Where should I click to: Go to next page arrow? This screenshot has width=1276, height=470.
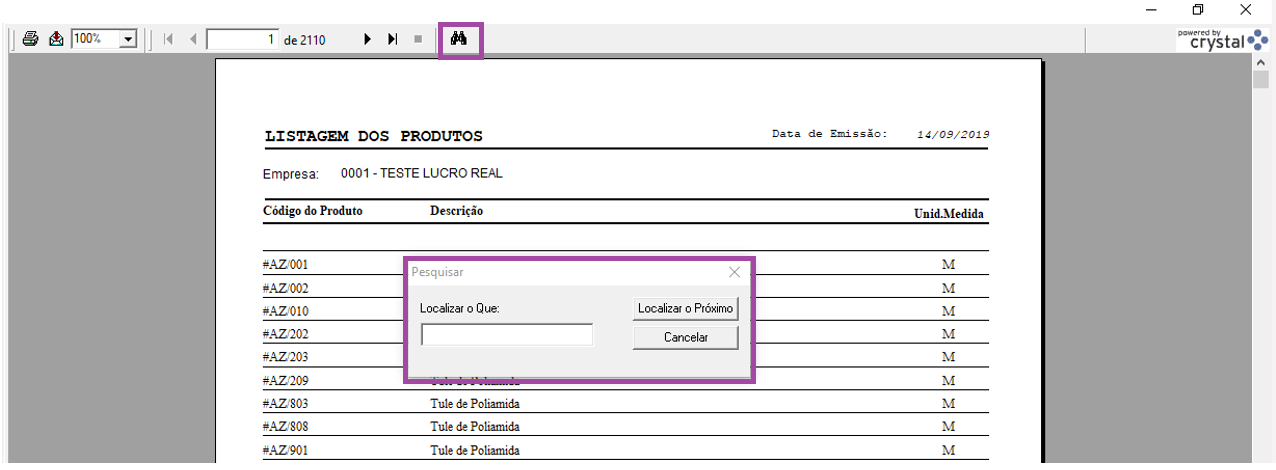367,39
